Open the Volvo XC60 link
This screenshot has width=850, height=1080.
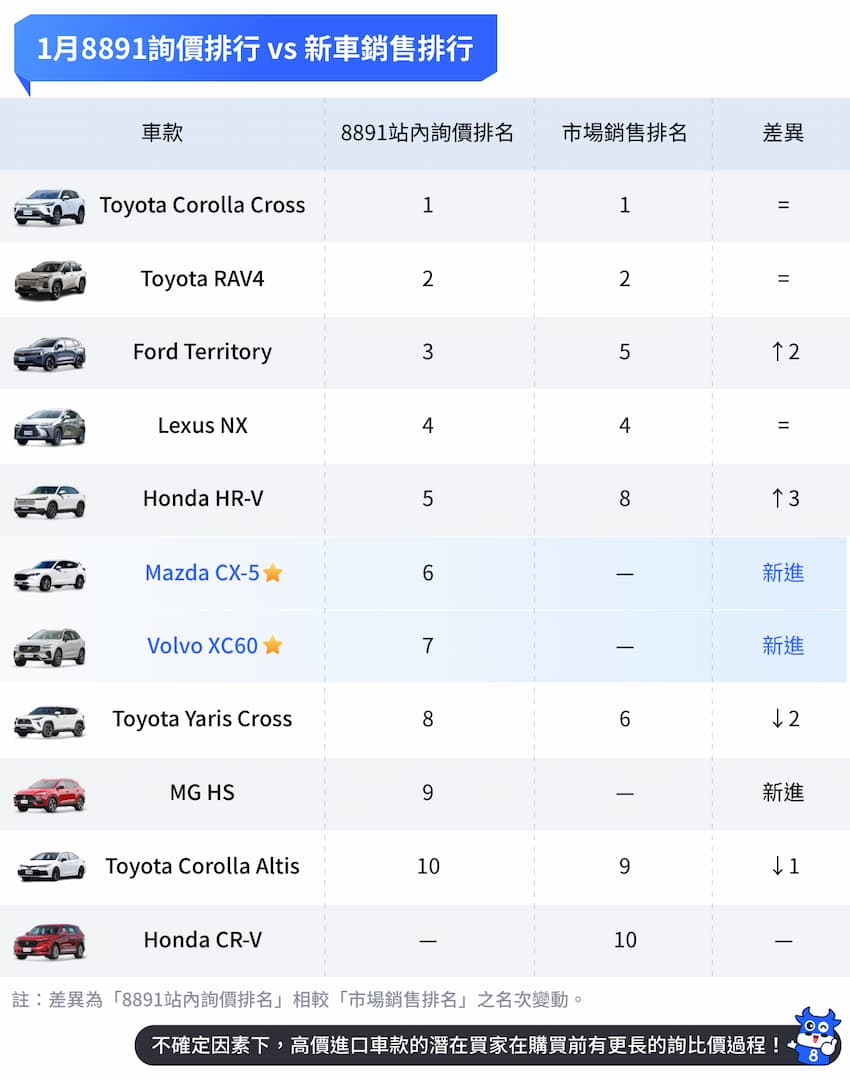(202, 646)
